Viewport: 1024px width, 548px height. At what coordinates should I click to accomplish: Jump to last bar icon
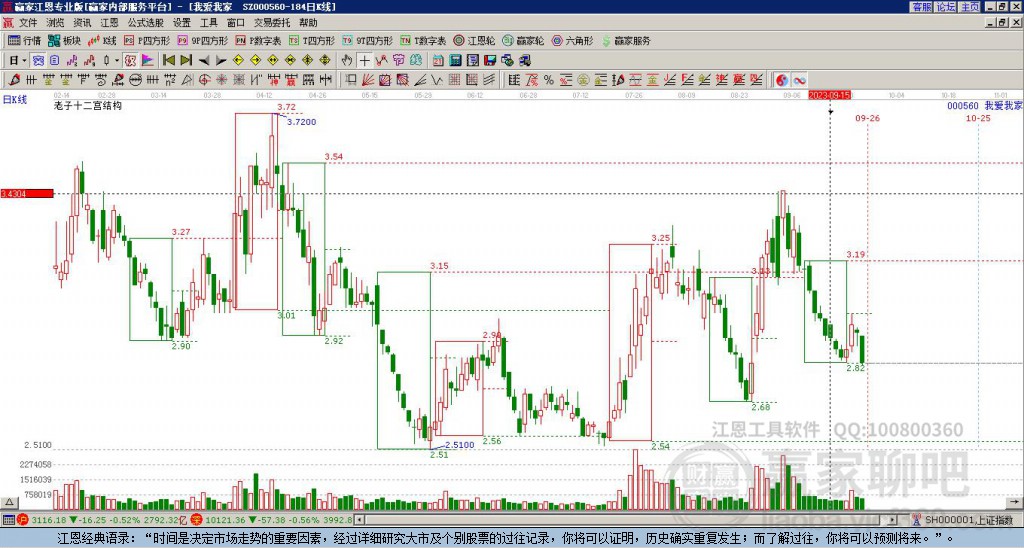pyautogui.click(x=186, y=61)
